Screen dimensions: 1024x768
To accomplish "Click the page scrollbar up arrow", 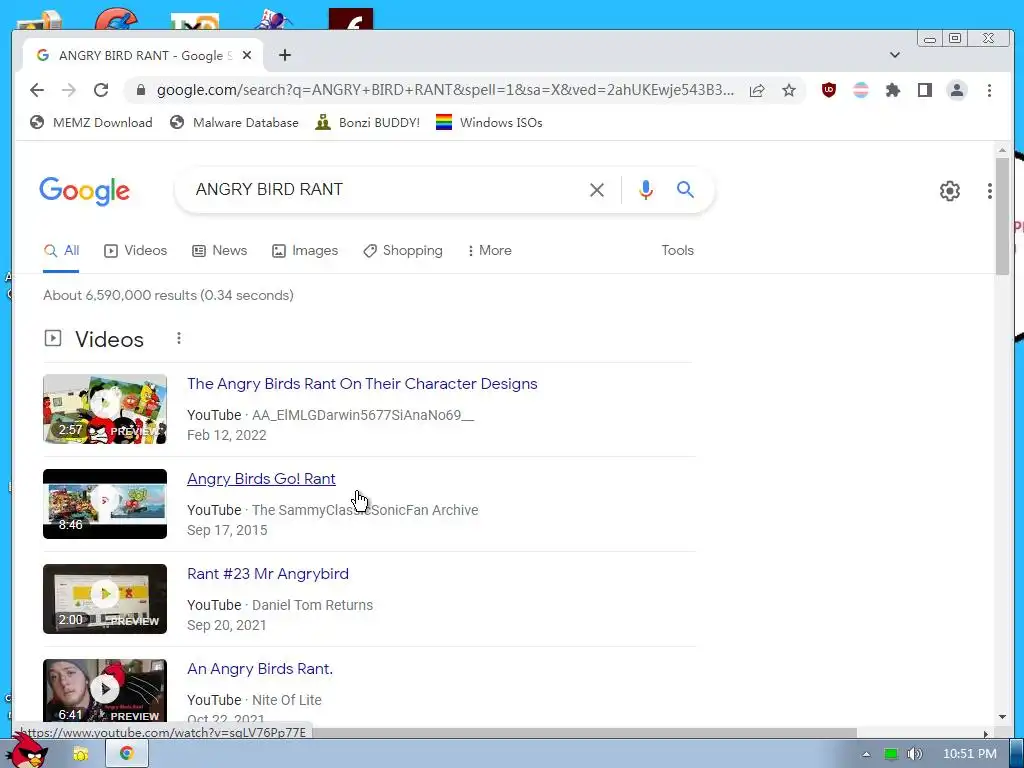I will point(1002,150).
